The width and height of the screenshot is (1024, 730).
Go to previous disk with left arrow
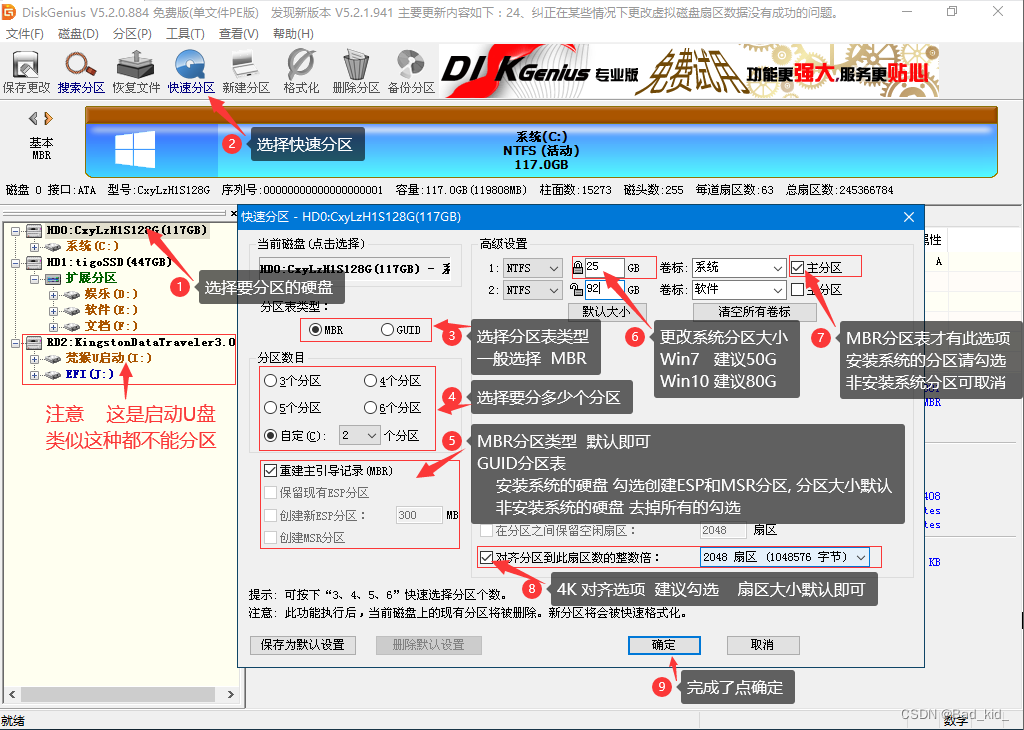33,118
